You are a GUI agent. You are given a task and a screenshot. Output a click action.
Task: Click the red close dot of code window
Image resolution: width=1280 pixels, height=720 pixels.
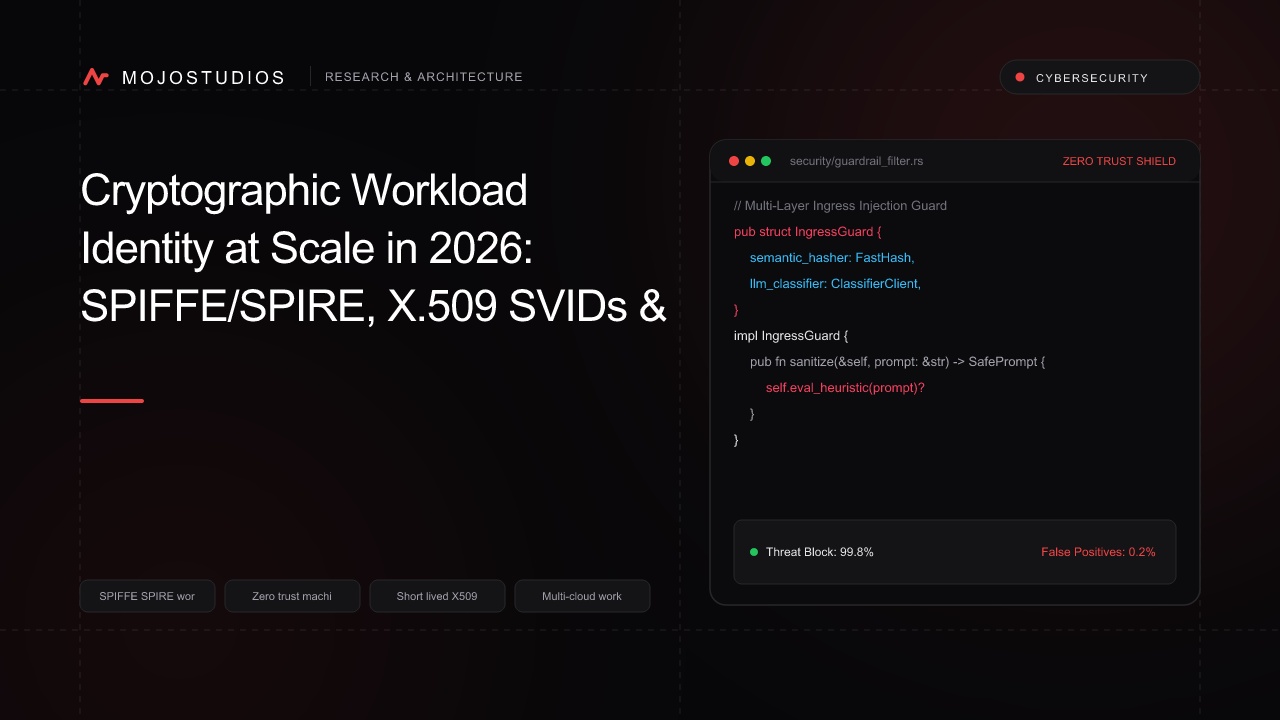(734, 161)
